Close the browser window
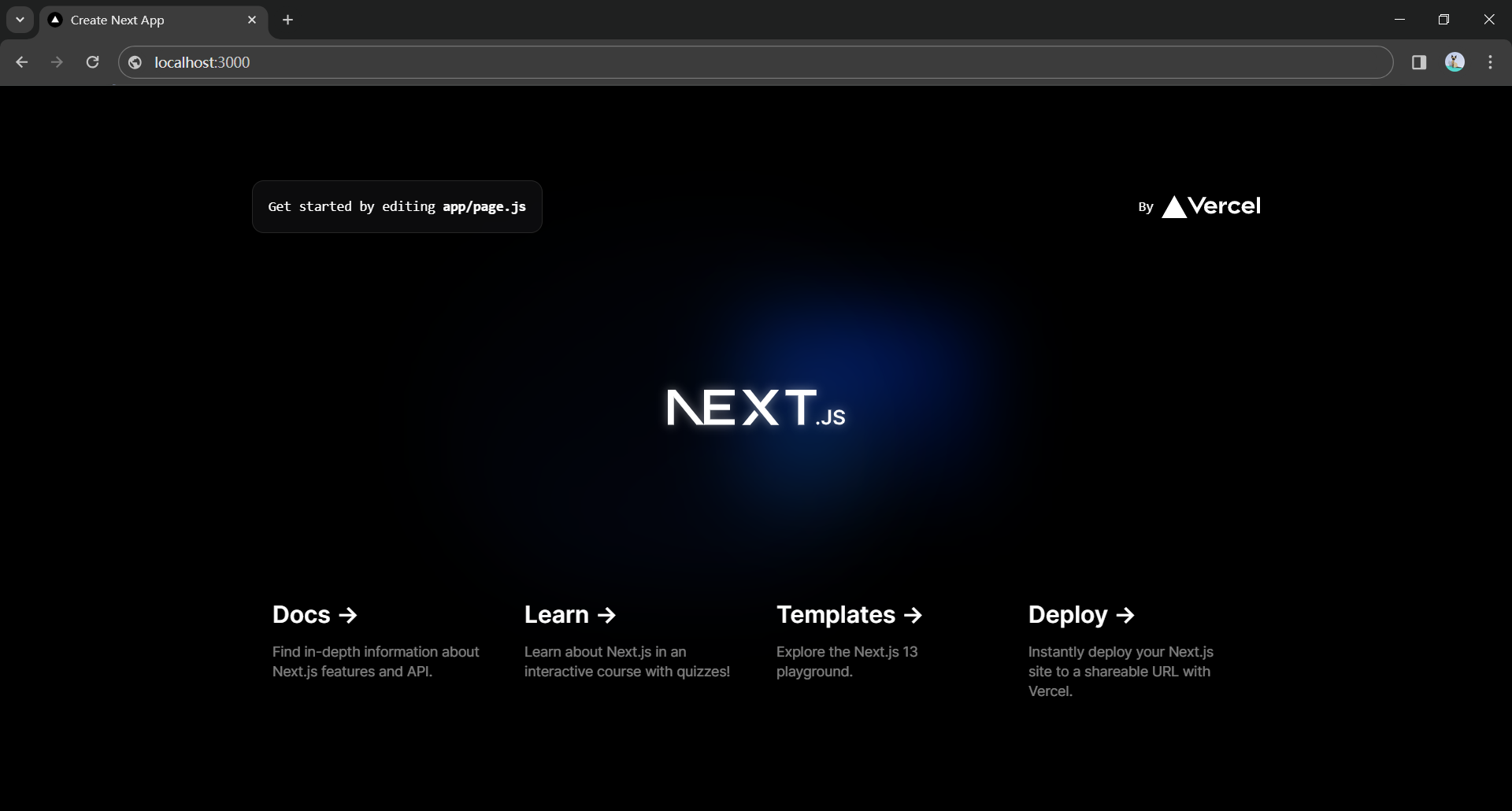 pos(1488,20)
